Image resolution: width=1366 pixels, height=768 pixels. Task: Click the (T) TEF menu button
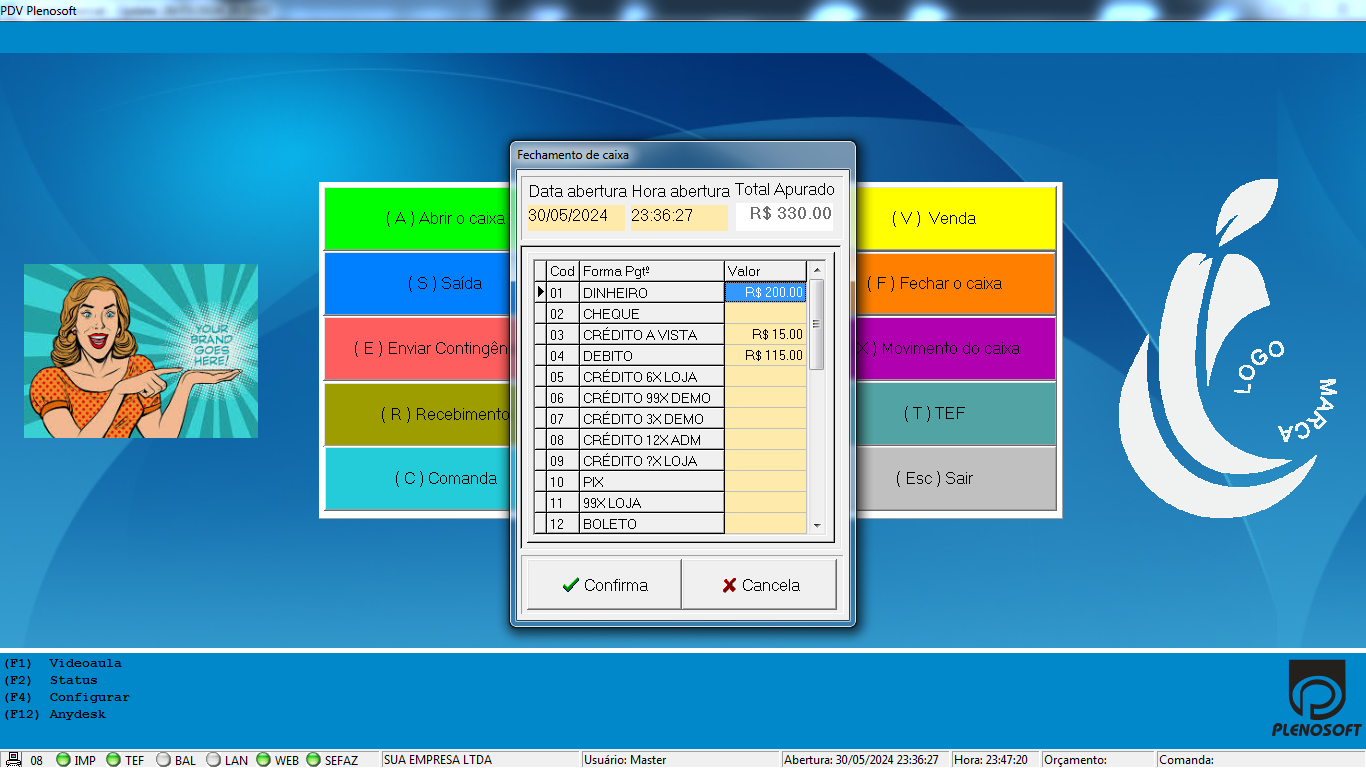pos(955,413)
